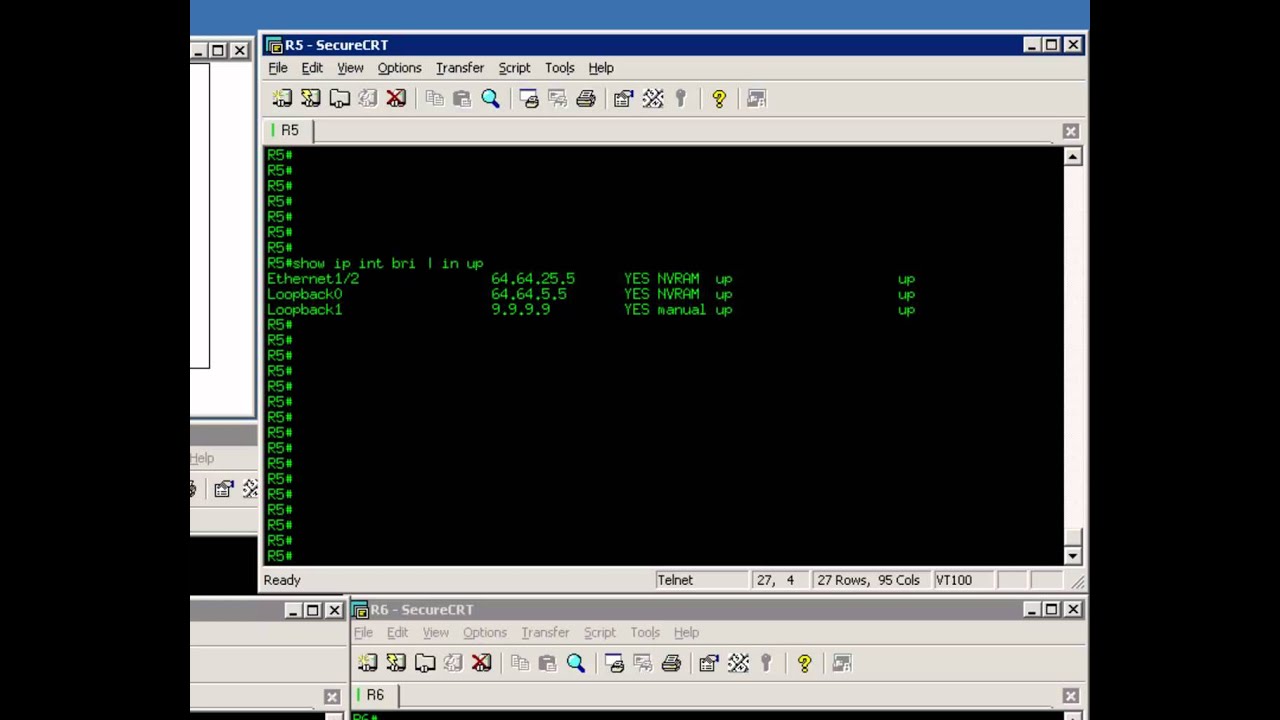Click Quick Connect icon in R6 toolbar
The width and height of the screenshot is (1280, 720).
pos(396,663)
